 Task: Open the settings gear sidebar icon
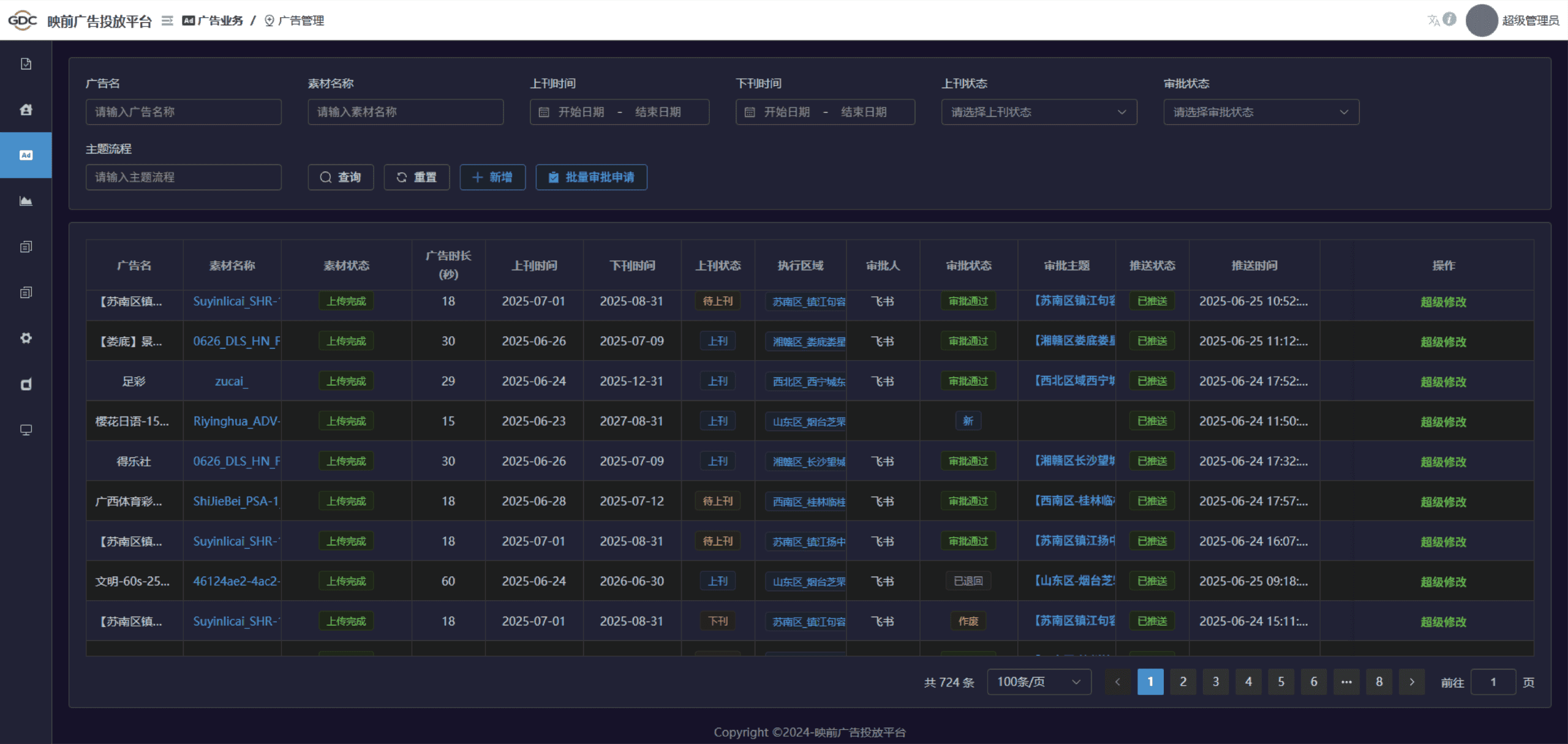coord(26,338)
